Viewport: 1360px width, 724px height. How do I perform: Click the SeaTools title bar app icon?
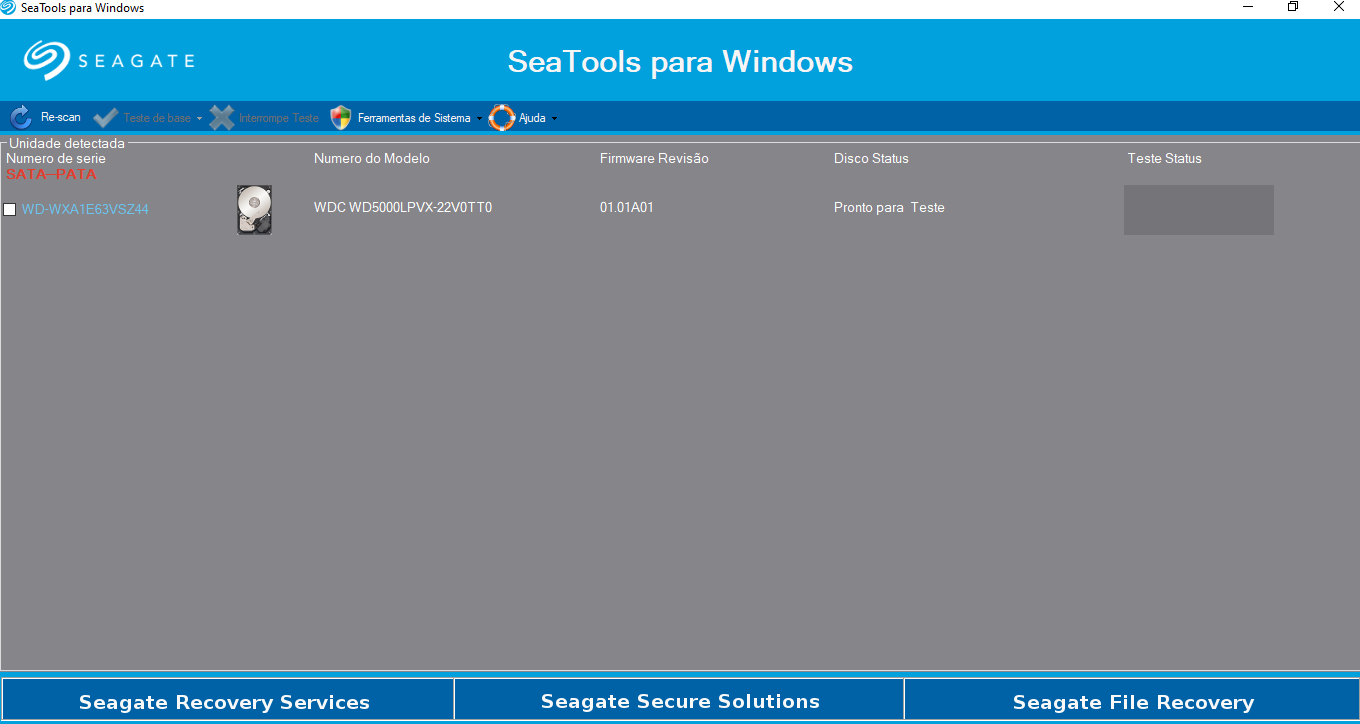8,7
